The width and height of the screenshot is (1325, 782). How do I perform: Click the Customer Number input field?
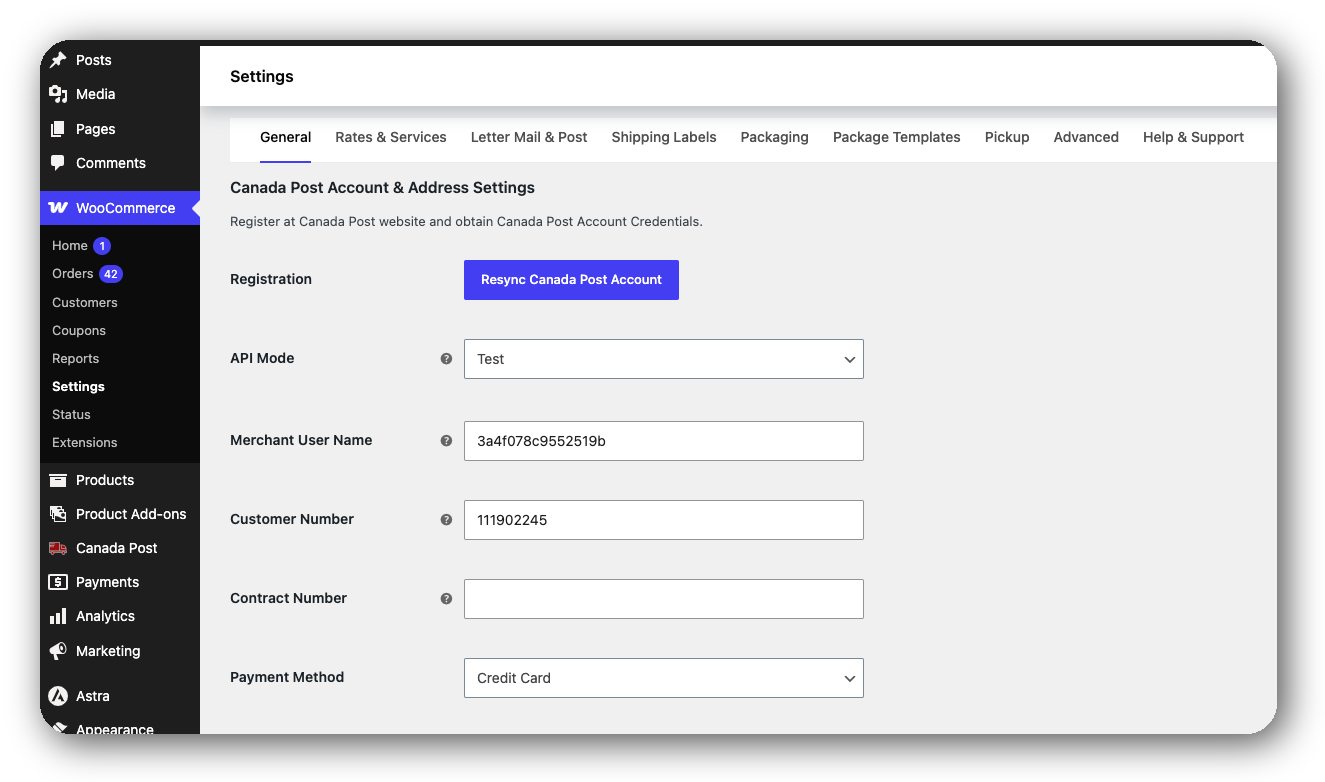click(x=664, y=520)
